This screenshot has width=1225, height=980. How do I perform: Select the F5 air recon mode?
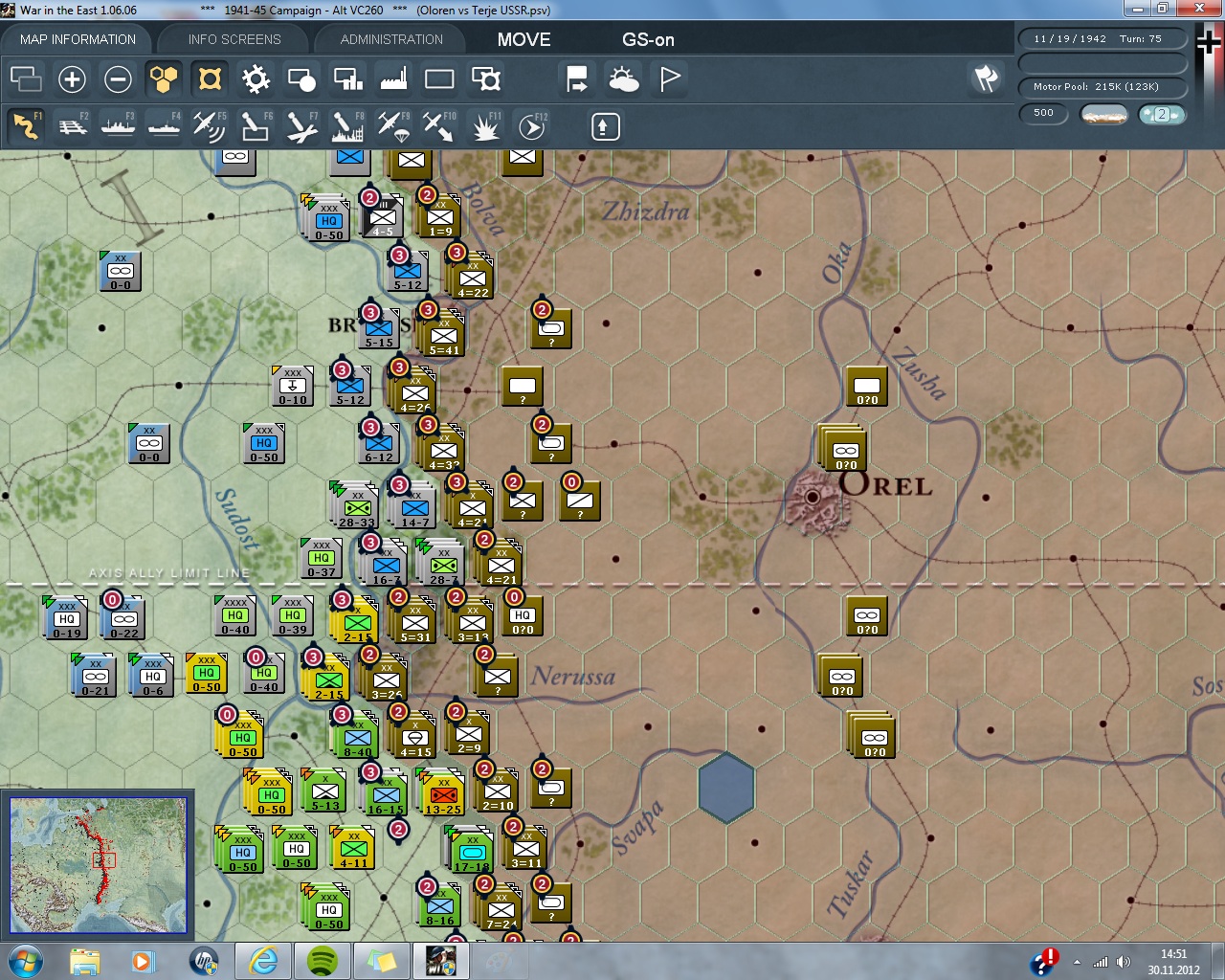coord(210,126)
